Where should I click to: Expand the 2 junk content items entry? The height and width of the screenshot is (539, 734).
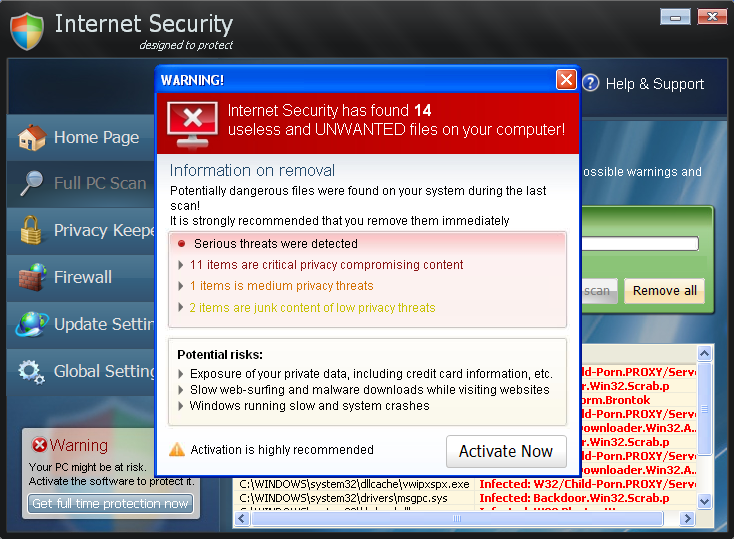pyautogui.click(x=181, y=308)
